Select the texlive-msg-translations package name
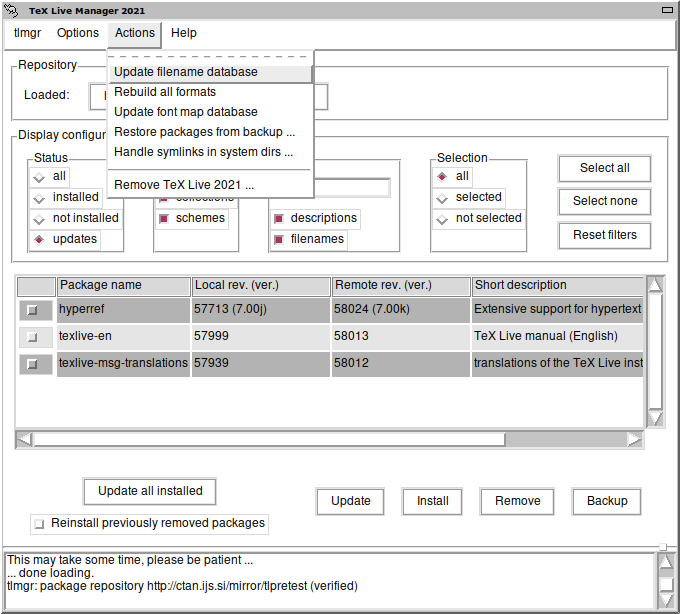Viewport: 680px width, 614px height. 123,363
